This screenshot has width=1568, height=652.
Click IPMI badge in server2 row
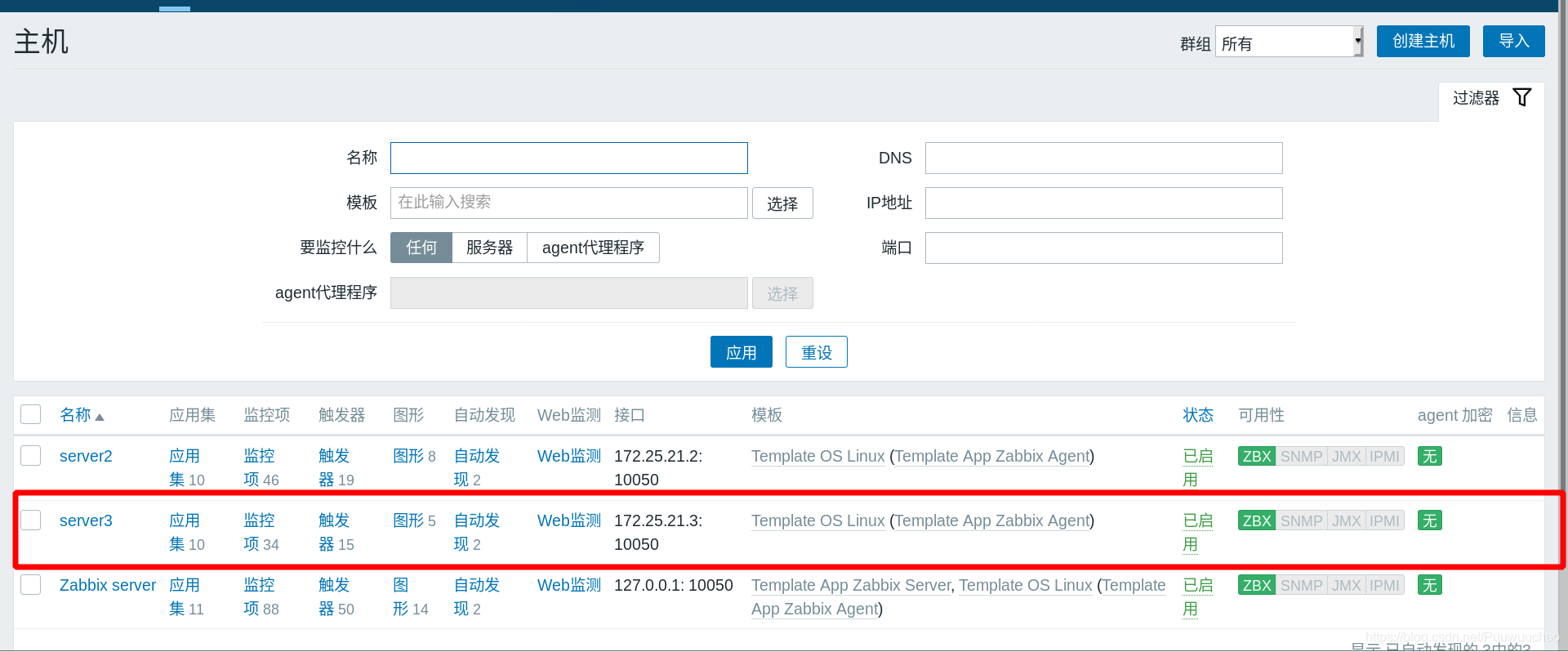point(1384,456)
